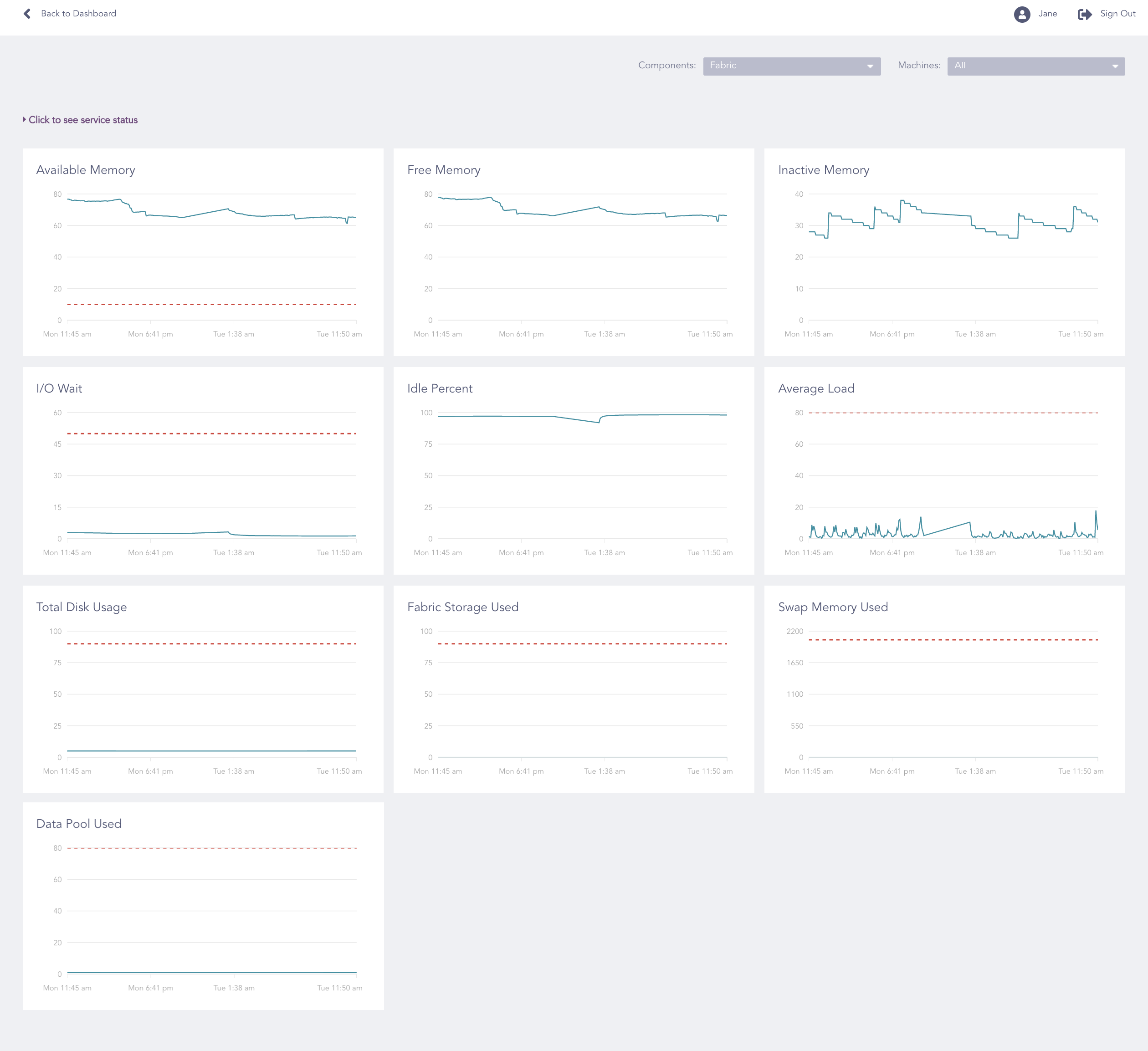Toggle the Swap Memory Used red threshold line
The width and height of the screenshot is (1148, 1051).
(953, 640)
